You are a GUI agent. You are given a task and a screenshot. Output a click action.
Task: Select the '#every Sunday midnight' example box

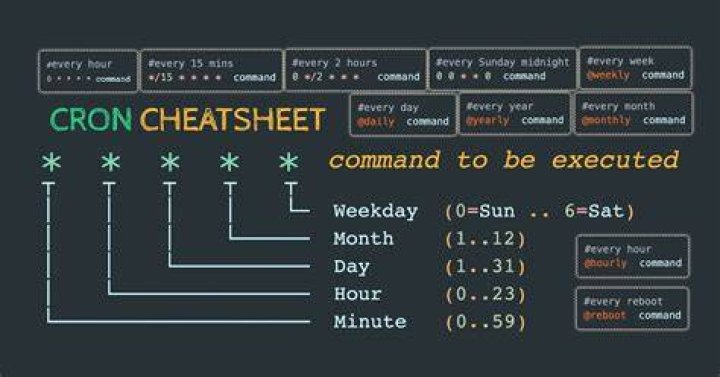[x=502, y=69]
